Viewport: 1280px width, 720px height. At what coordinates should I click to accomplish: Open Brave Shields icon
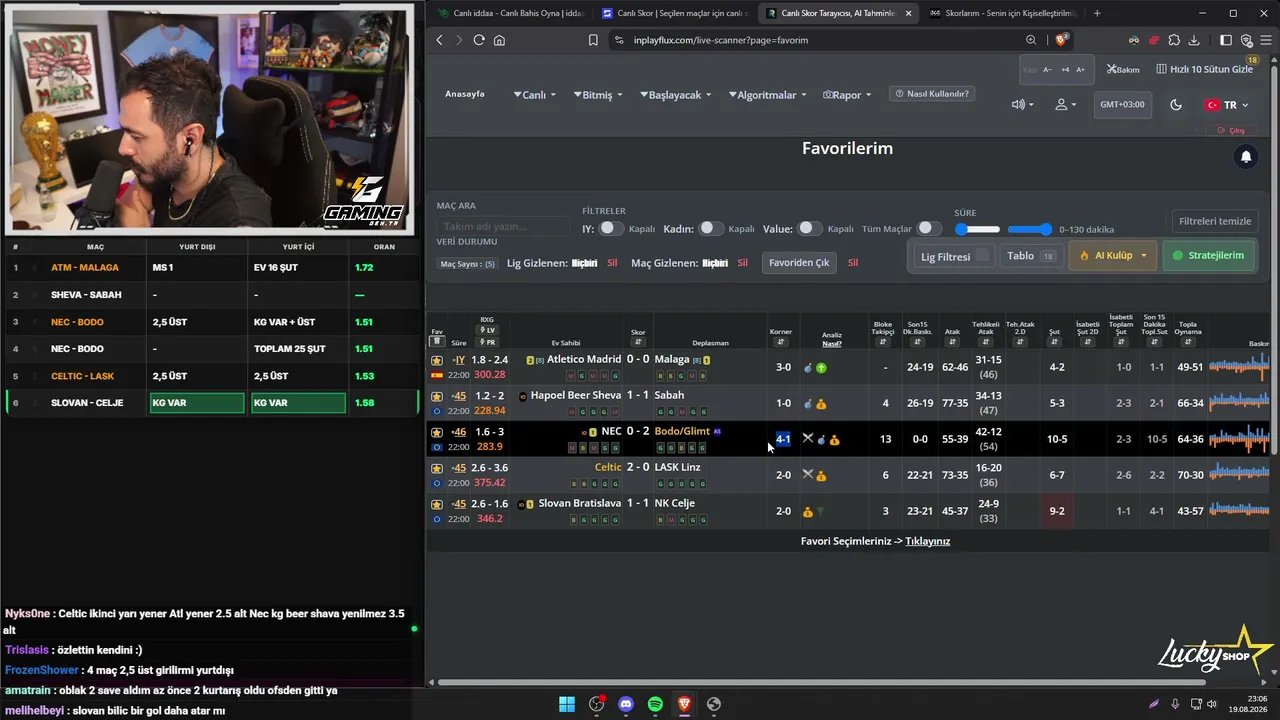(1061, 40)
